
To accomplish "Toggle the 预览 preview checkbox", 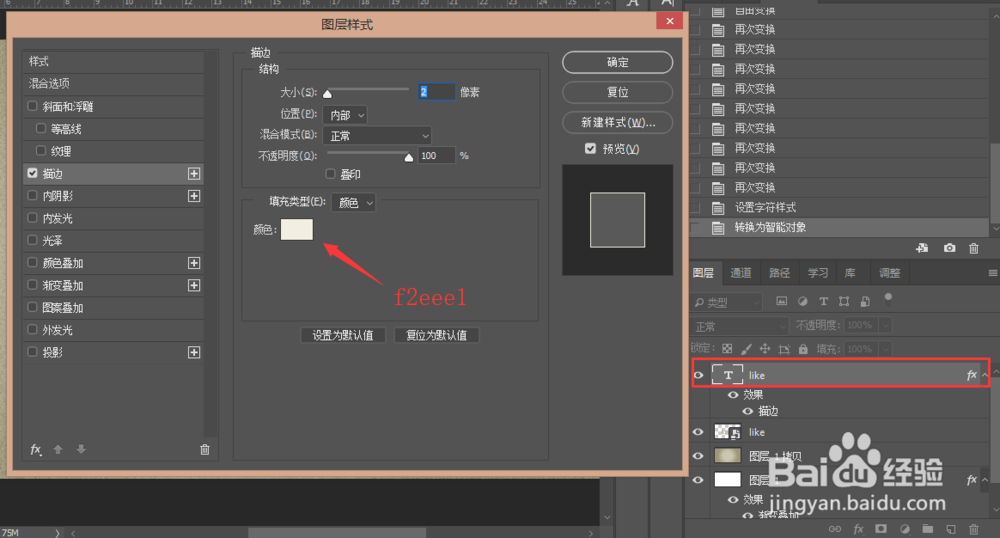I will click(x=591, y=149).
